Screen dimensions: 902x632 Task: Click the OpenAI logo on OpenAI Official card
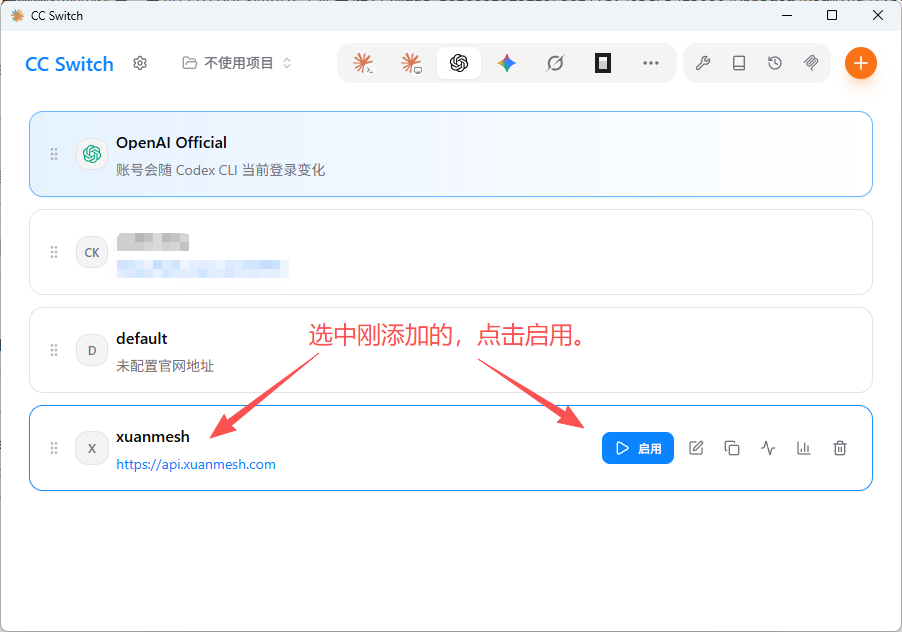[x=92, y=154]
